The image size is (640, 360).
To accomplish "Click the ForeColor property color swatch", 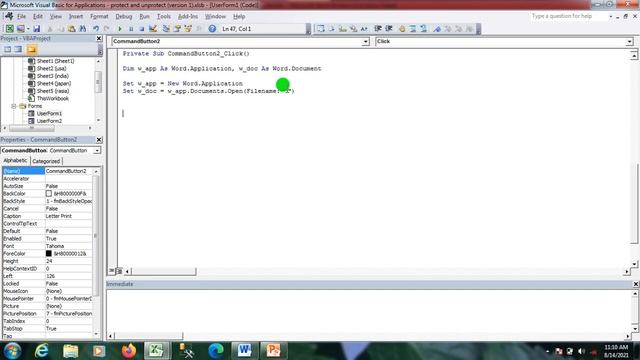I will click(49, 253).
